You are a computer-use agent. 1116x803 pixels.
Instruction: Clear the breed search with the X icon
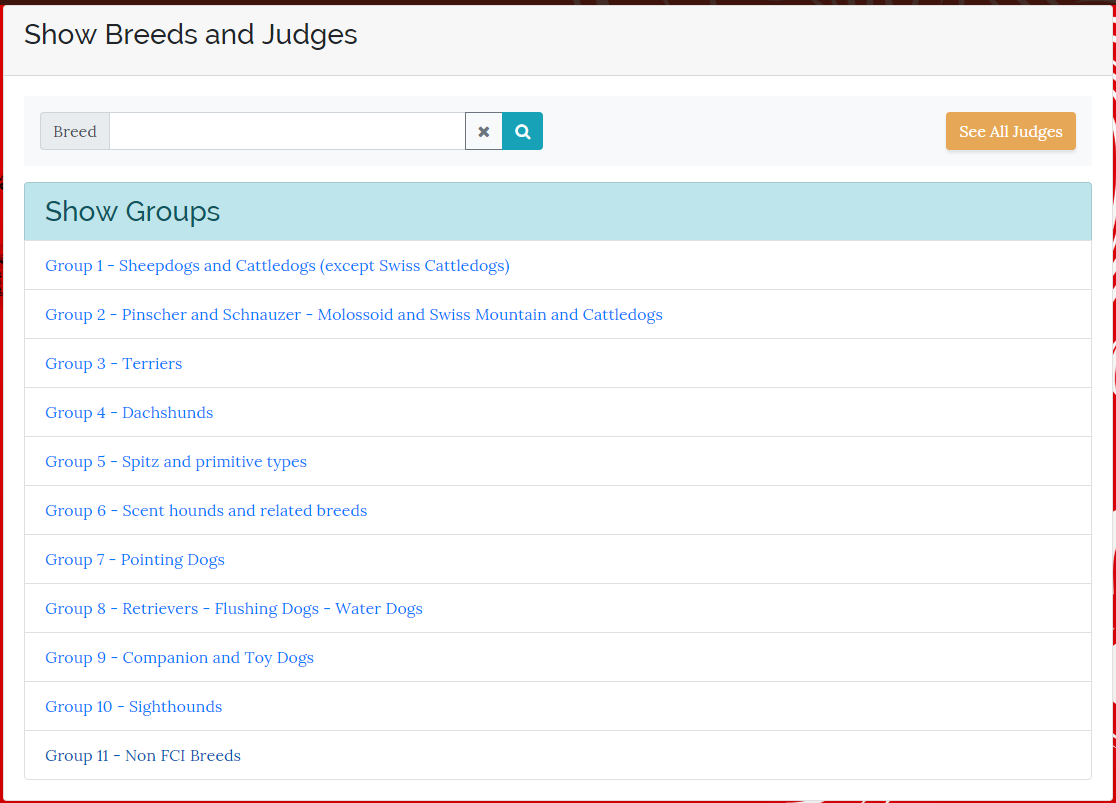click(484, 131)
